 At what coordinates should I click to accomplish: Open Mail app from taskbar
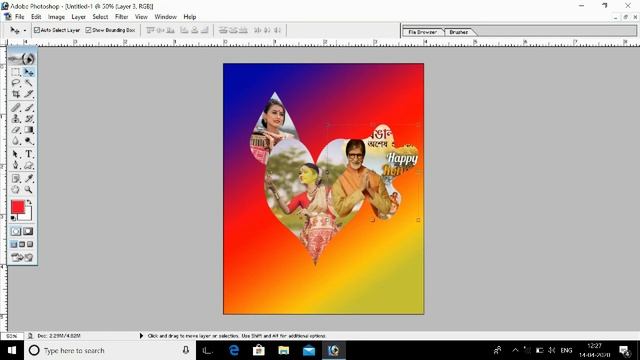pos(309,350)
